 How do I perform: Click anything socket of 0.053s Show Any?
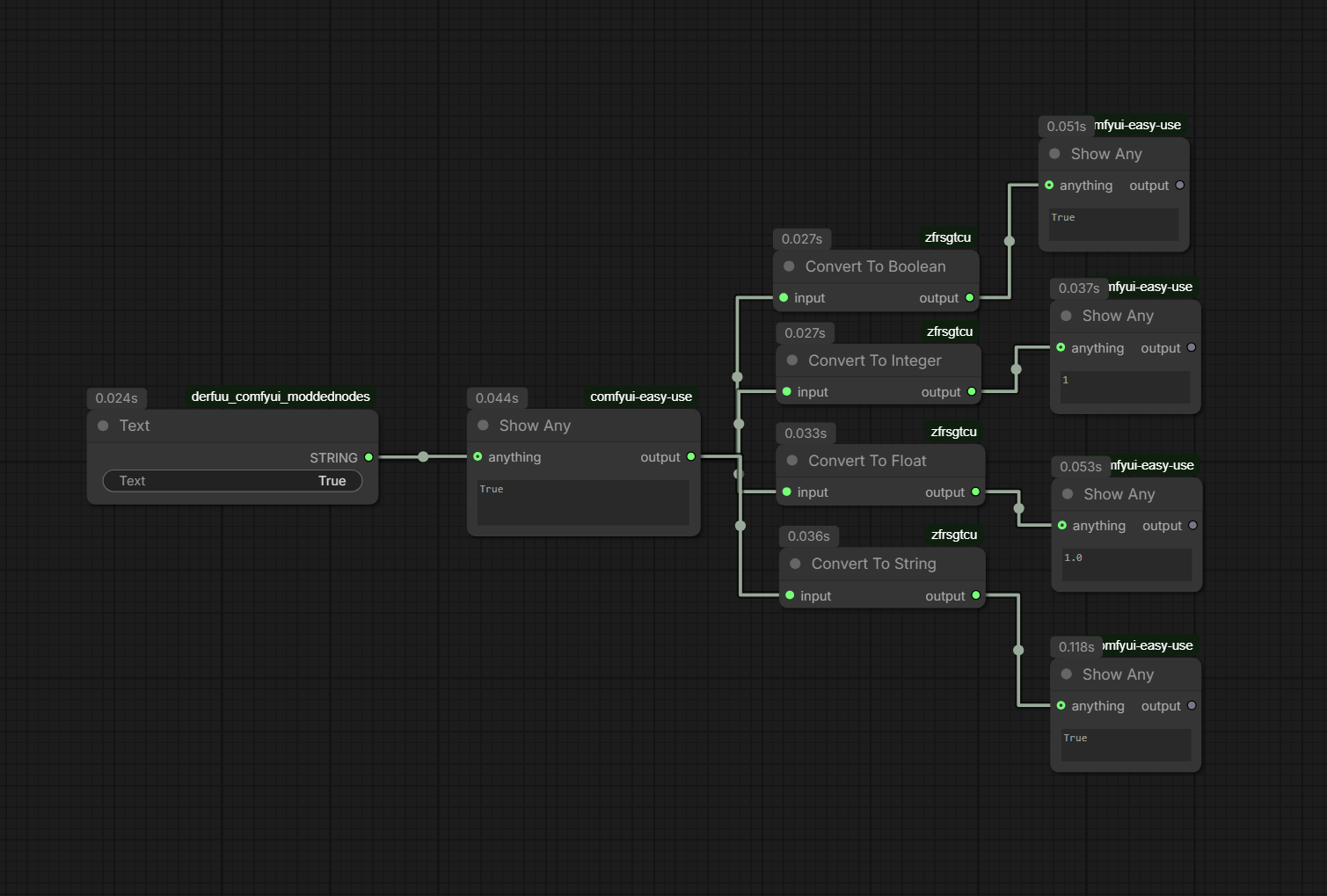[1062, 525]
